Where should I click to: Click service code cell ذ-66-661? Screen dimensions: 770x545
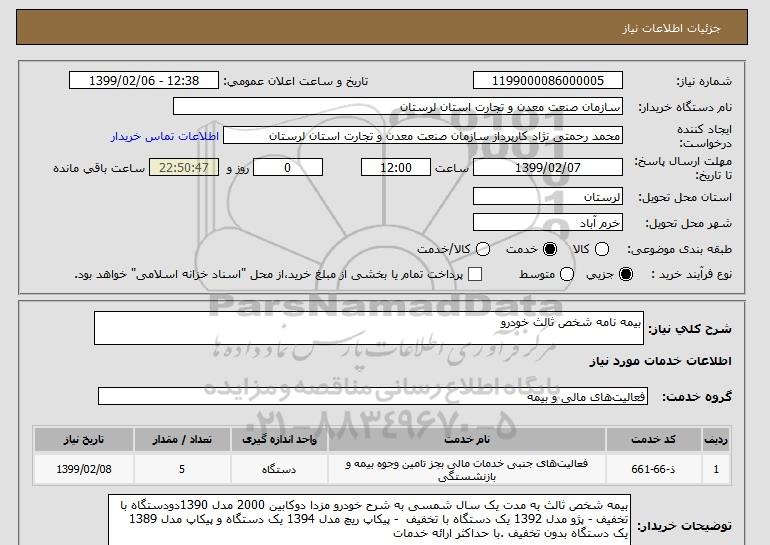point(653,469)
